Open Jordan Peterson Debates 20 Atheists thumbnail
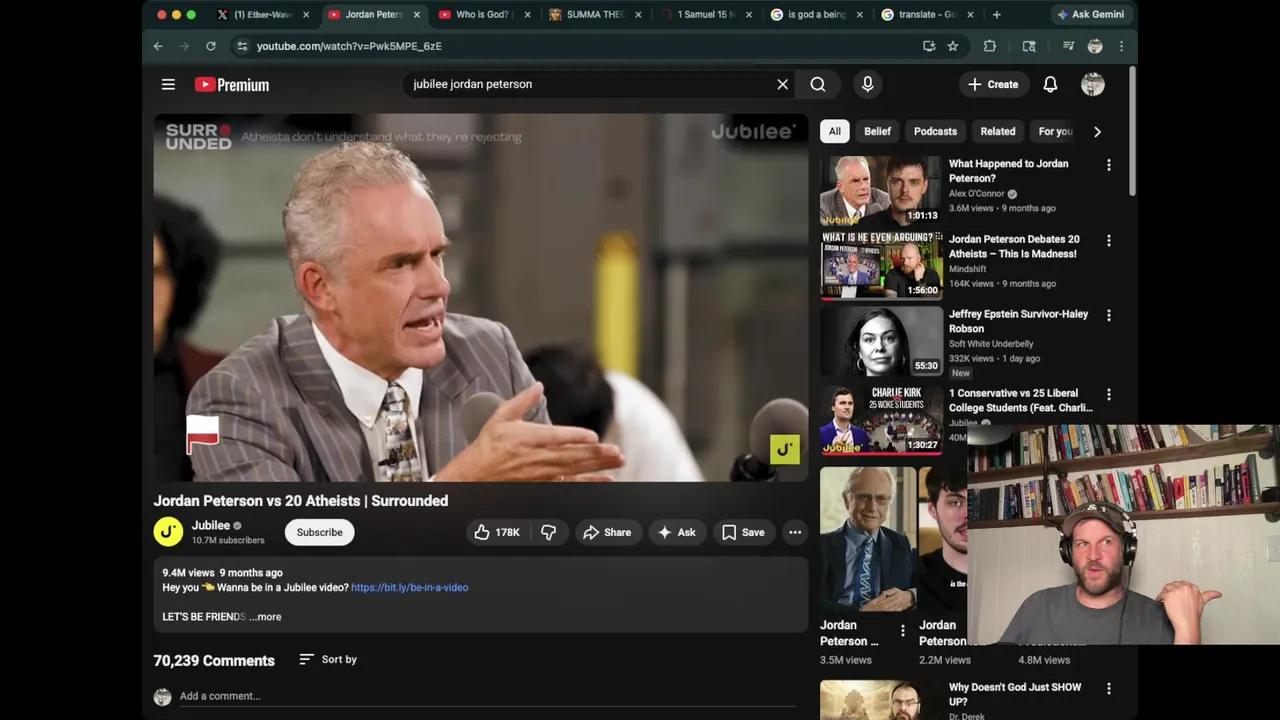Viewport: 1280px width, 720px height. coord(881,265)
